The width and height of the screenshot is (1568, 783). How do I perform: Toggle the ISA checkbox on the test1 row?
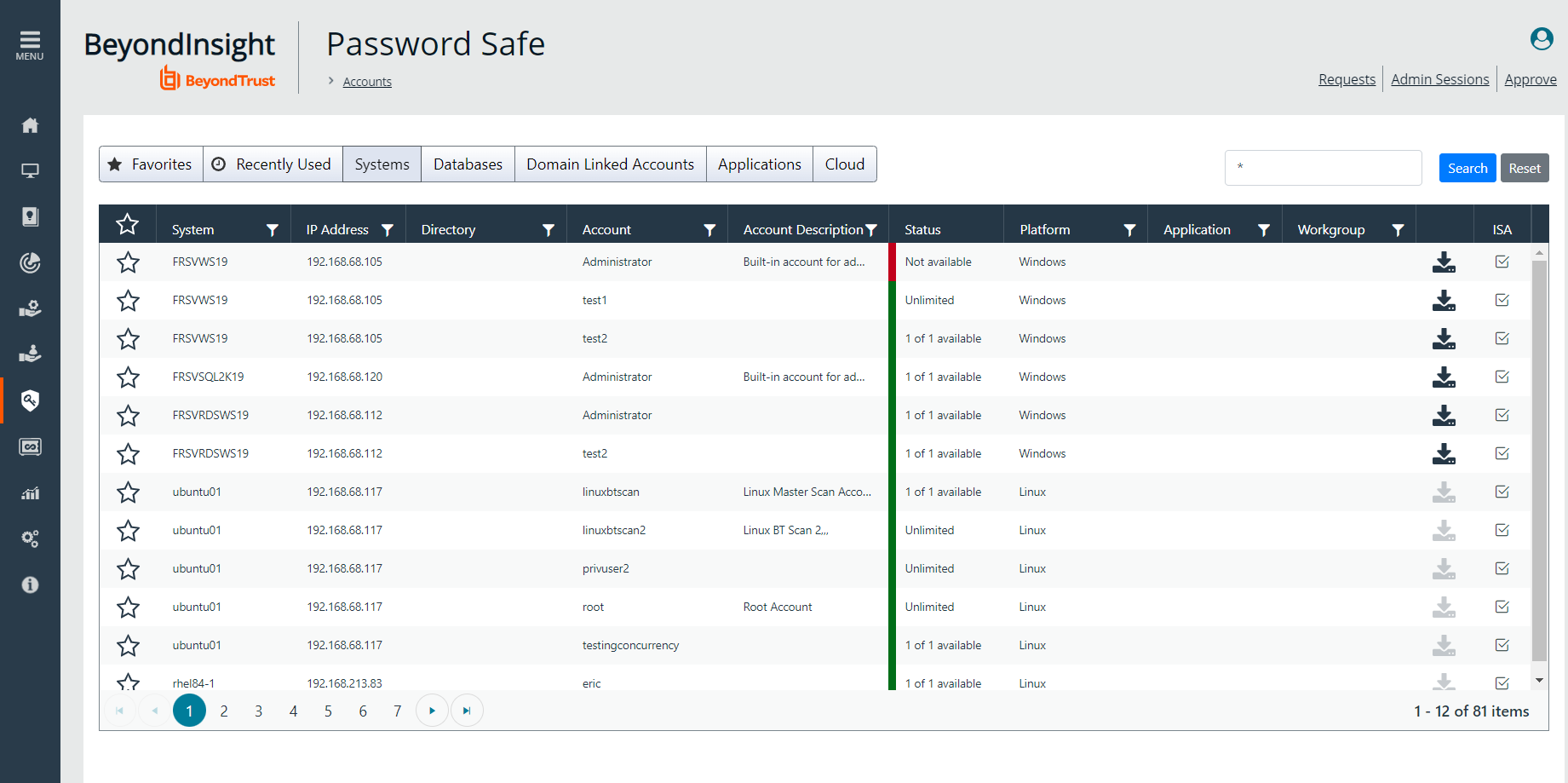(1502, 300)
